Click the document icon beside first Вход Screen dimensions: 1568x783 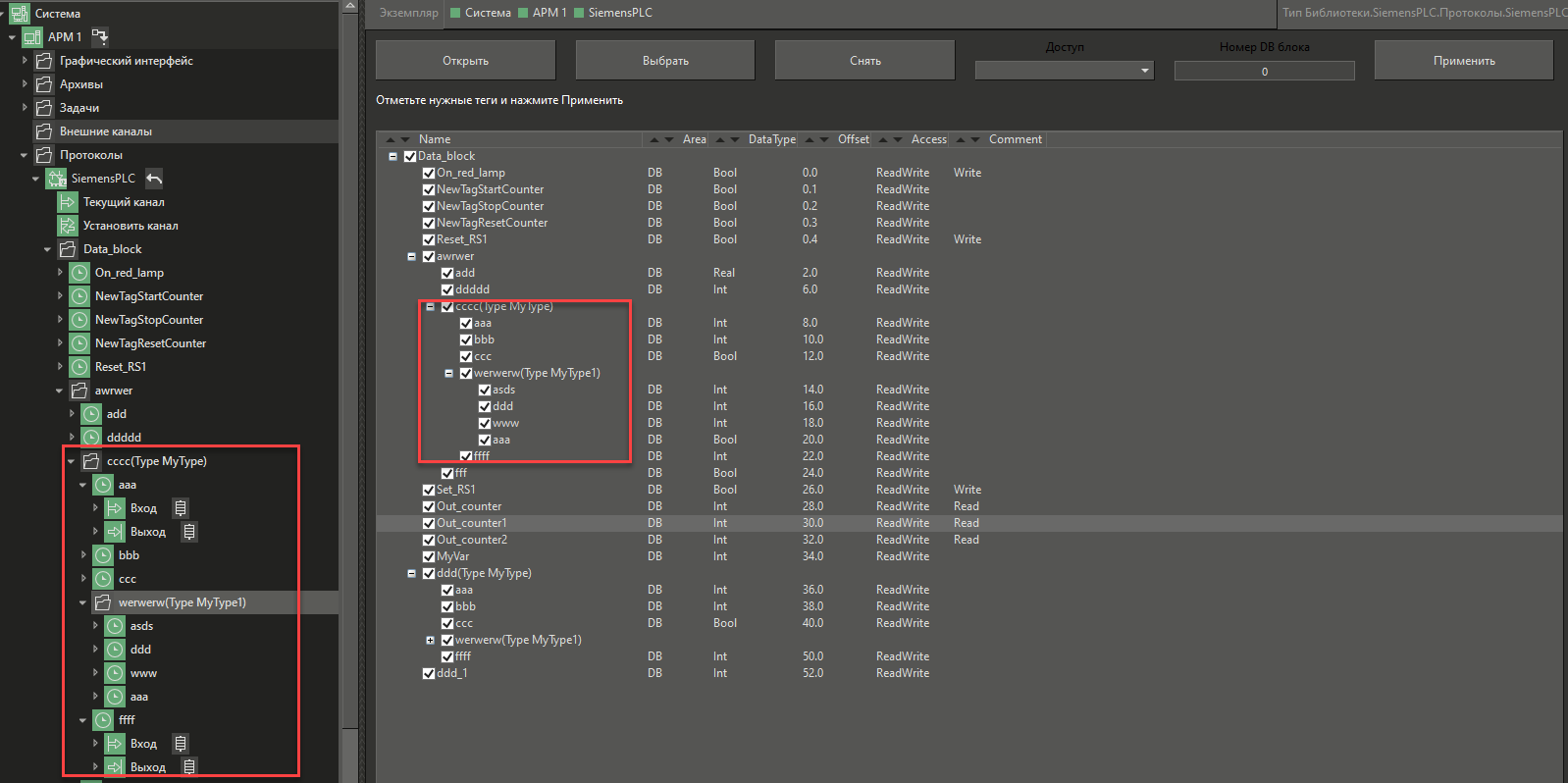pyautogui.click(x=181, y=508)
